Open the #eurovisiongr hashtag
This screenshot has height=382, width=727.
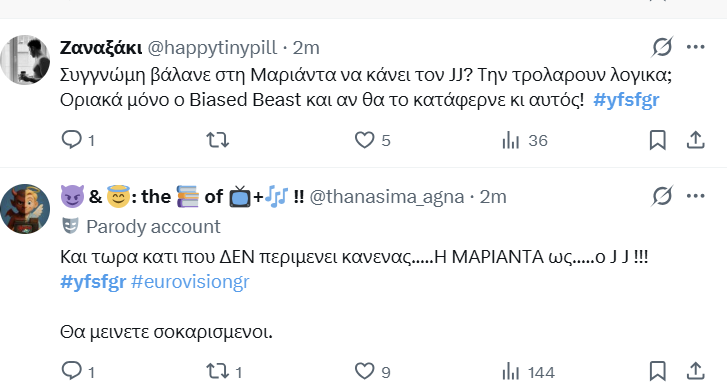click(190, 282)
